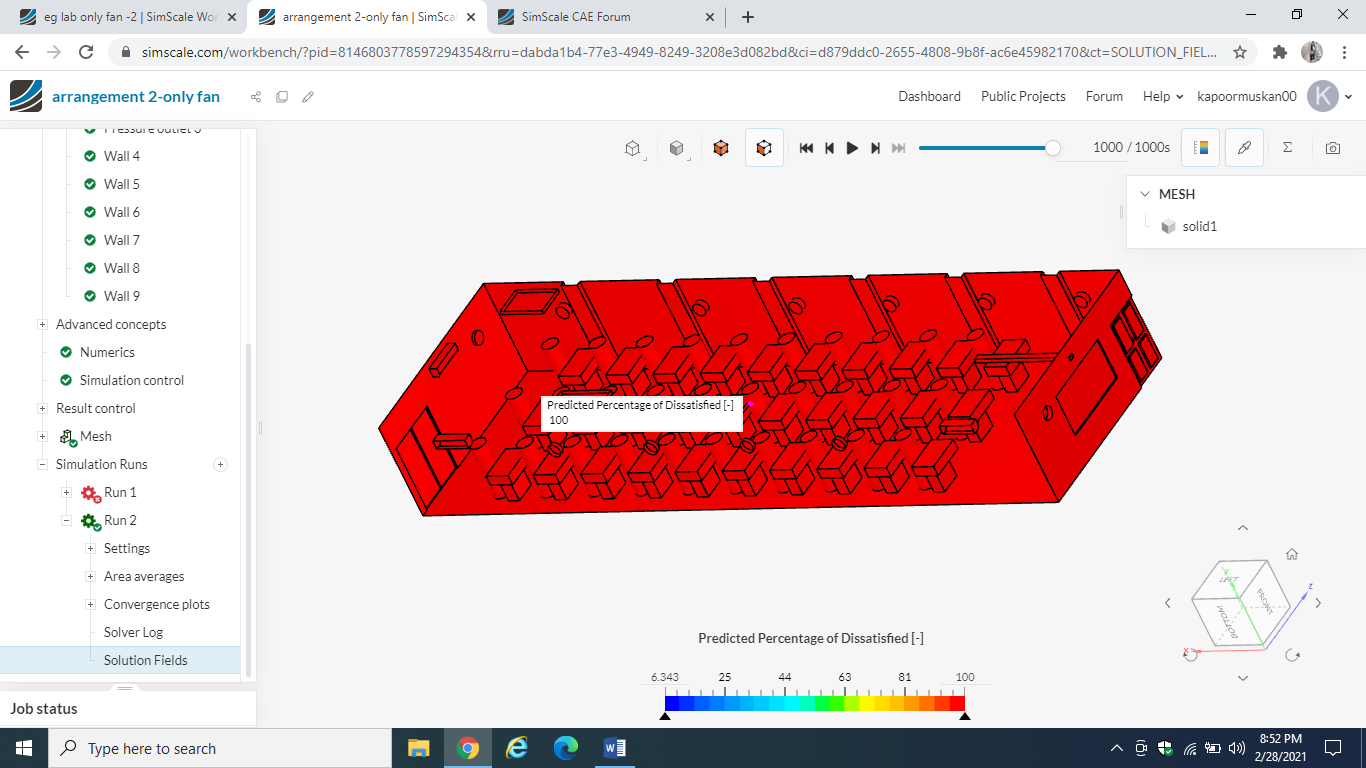Select the orange solid cube display mode
Image resolution: width=1366 pixels, height=768 pixels.
[721, 148]
